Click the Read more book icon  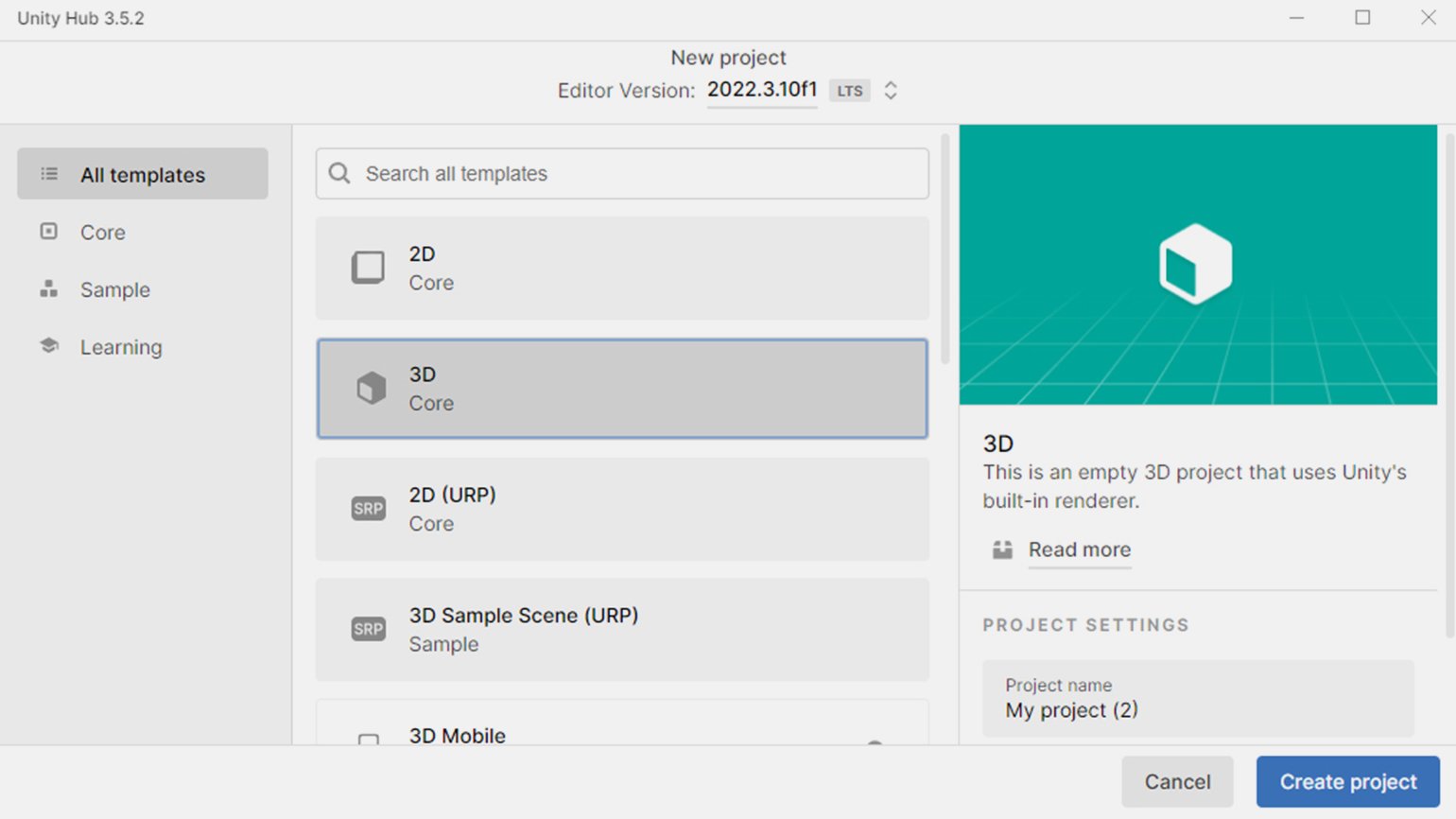tap(1002, 549)
